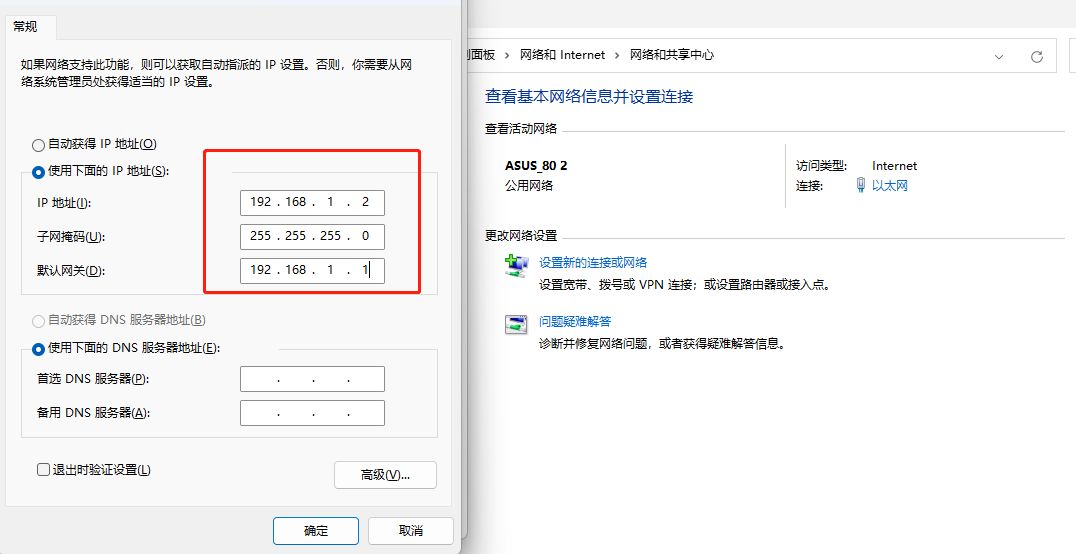Screen dimensions: 1076x554
Task: Select 使用下面的 DNS 服务器地址 option
Action: click(x=38, y=349)
